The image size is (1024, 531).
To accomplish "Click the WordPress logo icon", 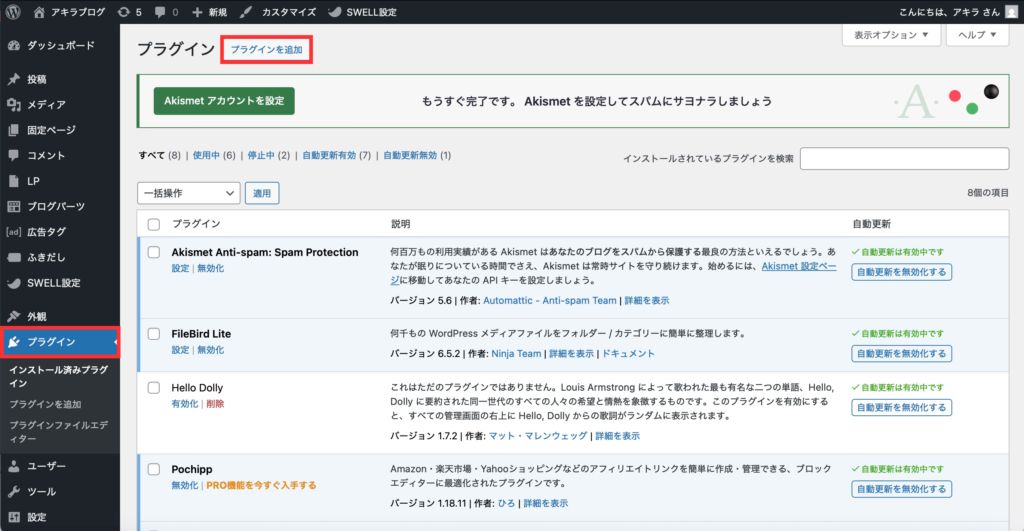I will point(13,12).
